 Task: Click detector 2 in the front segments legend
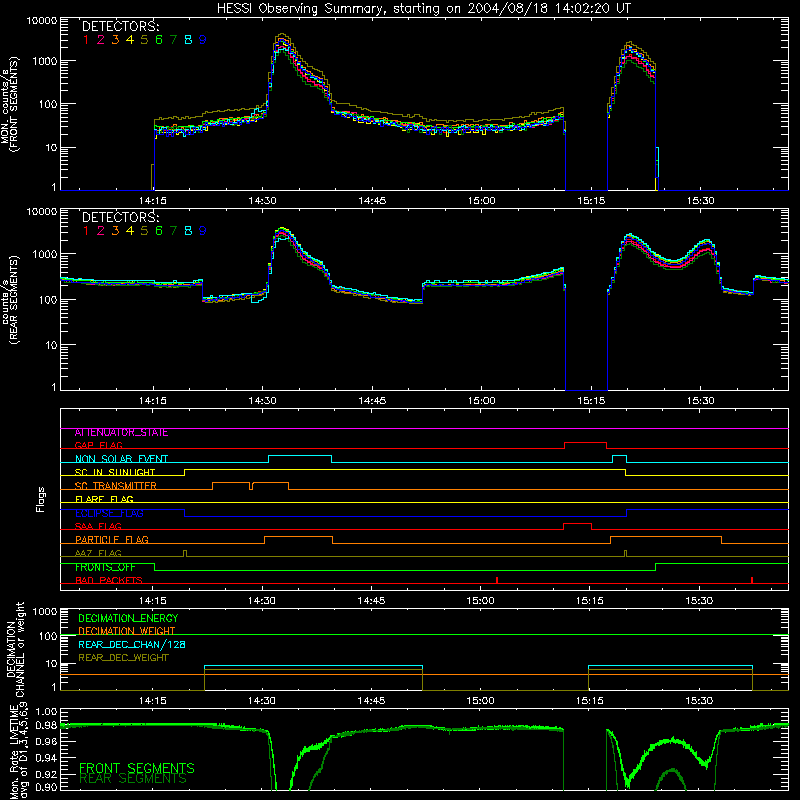(101, 40)
